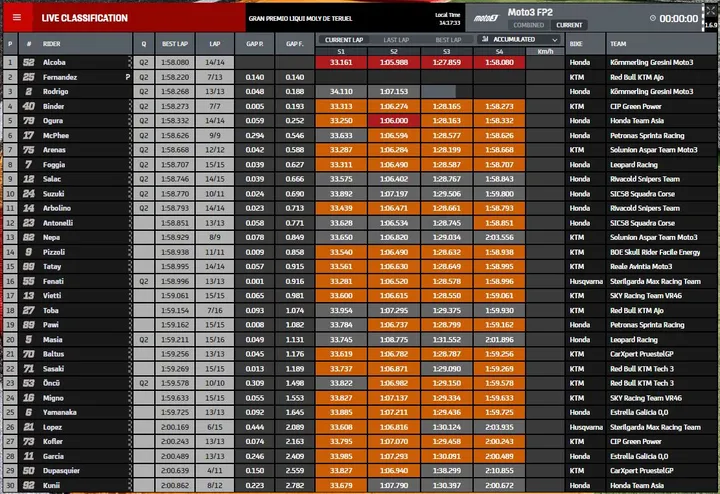Select the BEST LAP sector view
Image resolution: width=720 pixels, height=494 pixels.
[x=448, y=40]
